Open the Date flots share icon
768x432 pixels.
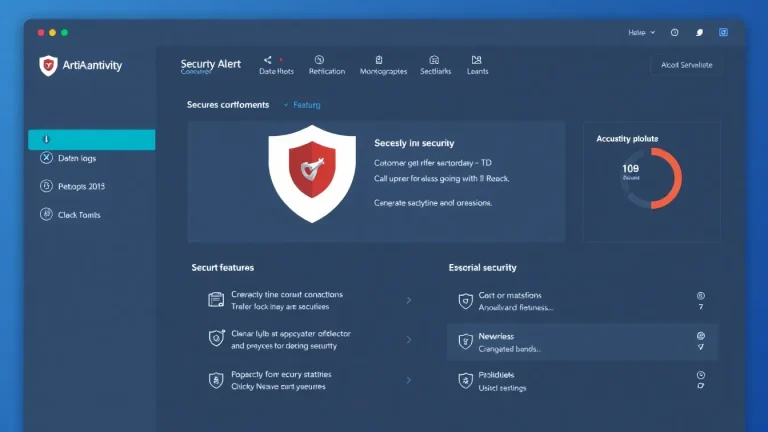[x=267, y=60]
